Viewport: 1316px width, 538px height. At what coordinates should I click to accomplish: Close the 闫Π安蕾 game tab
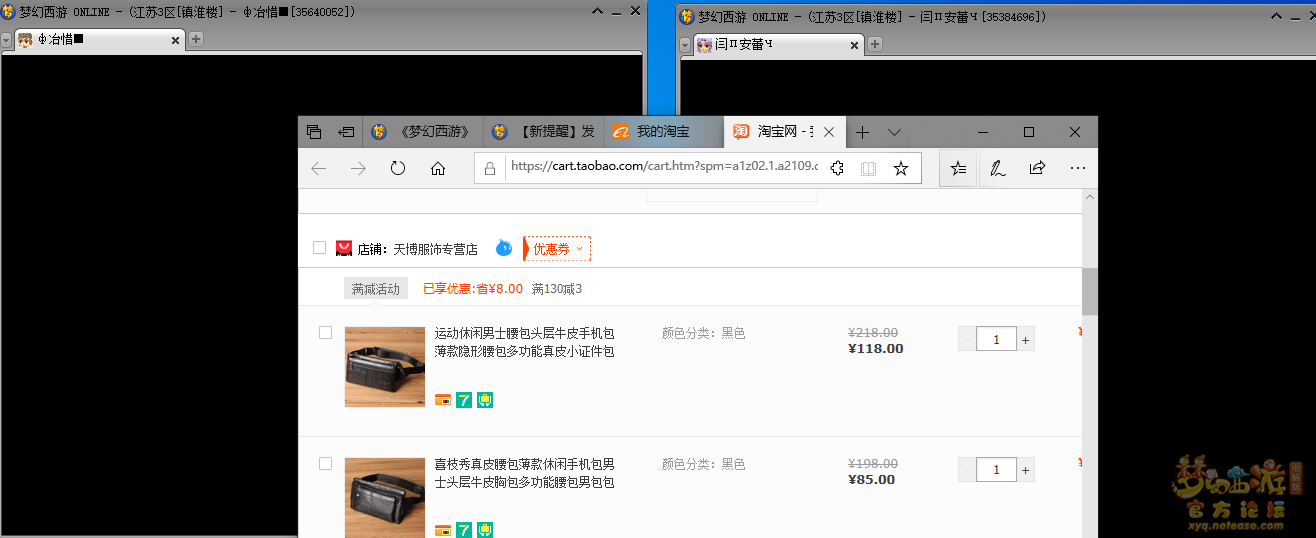pyautogui.click(x=855, y=45)
